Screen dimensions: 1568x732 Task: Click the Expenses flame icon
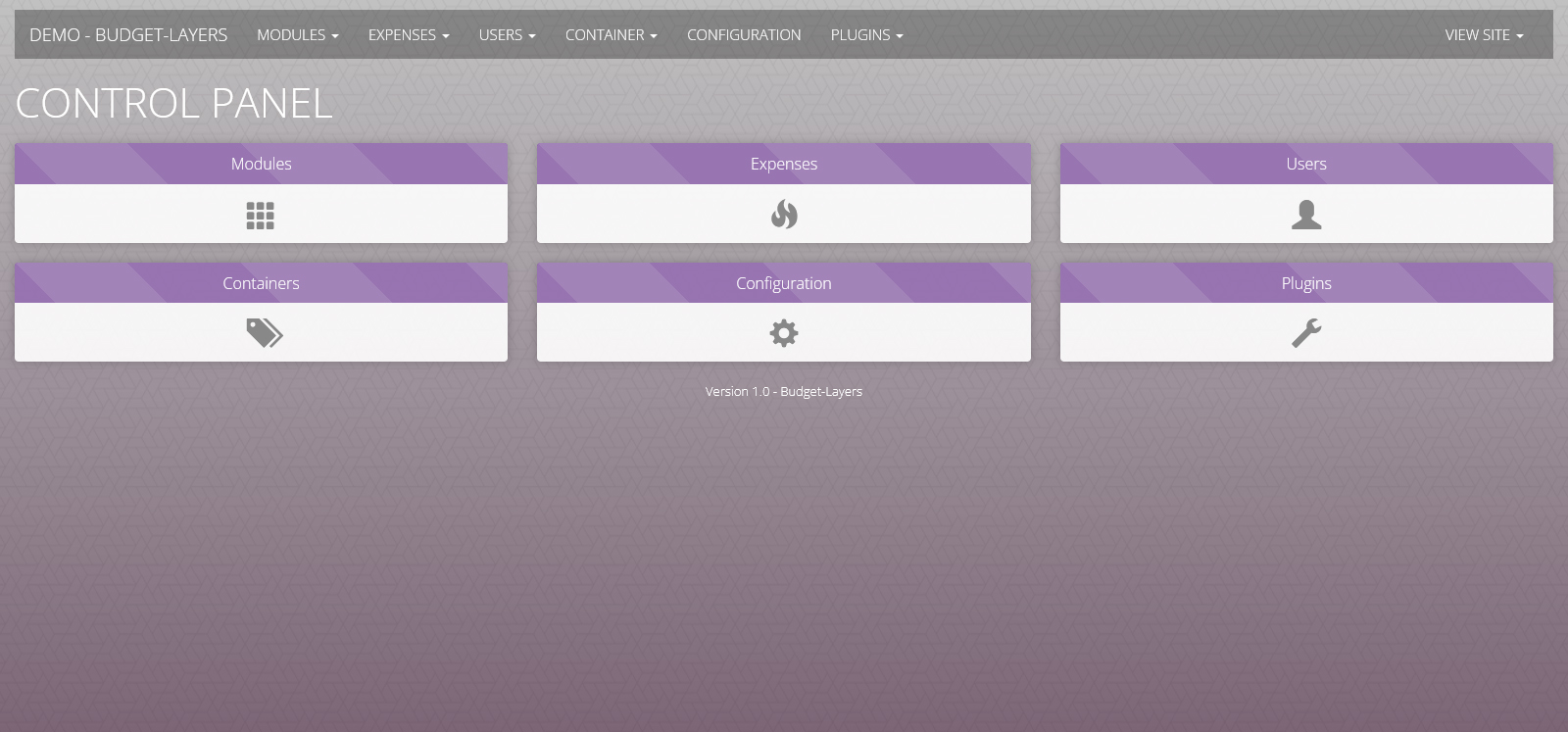[784, 214]
